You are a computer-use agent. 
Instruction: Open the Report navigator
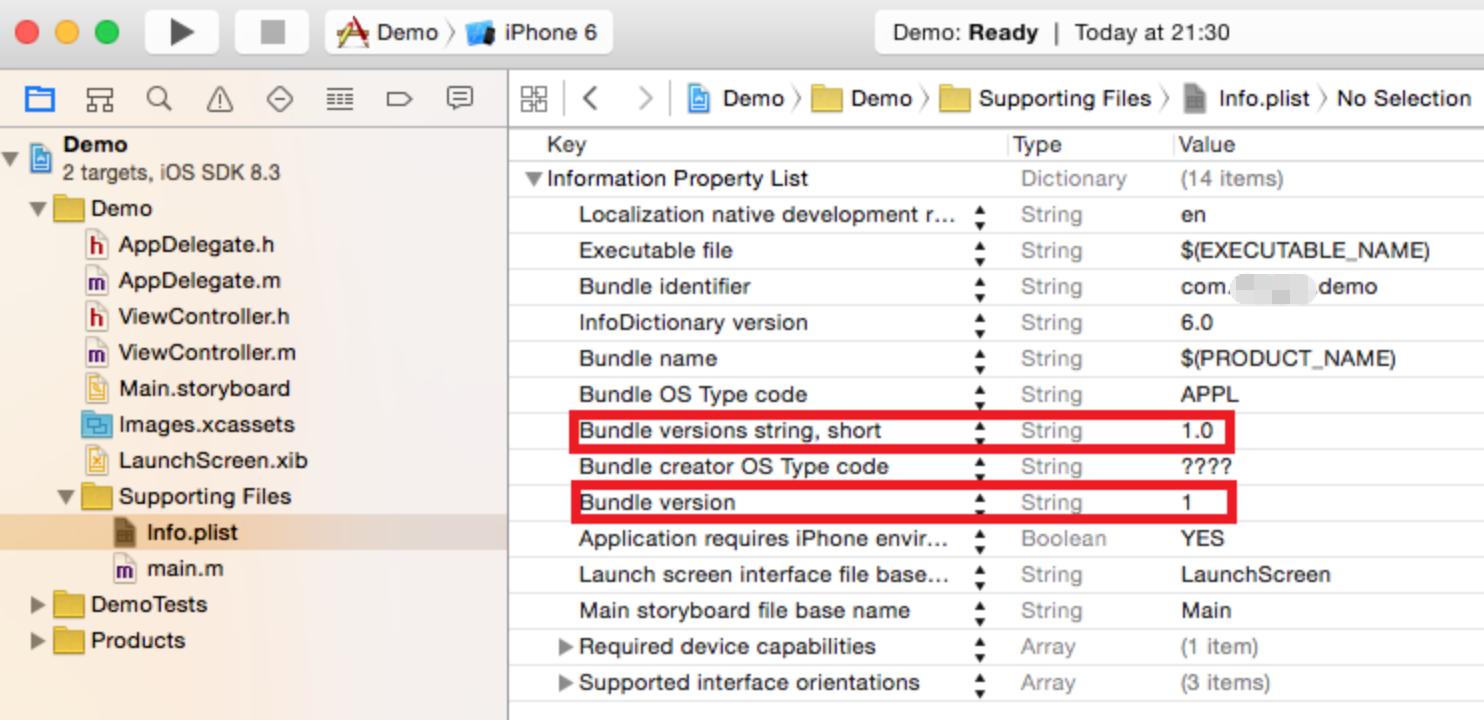point(459,98)
